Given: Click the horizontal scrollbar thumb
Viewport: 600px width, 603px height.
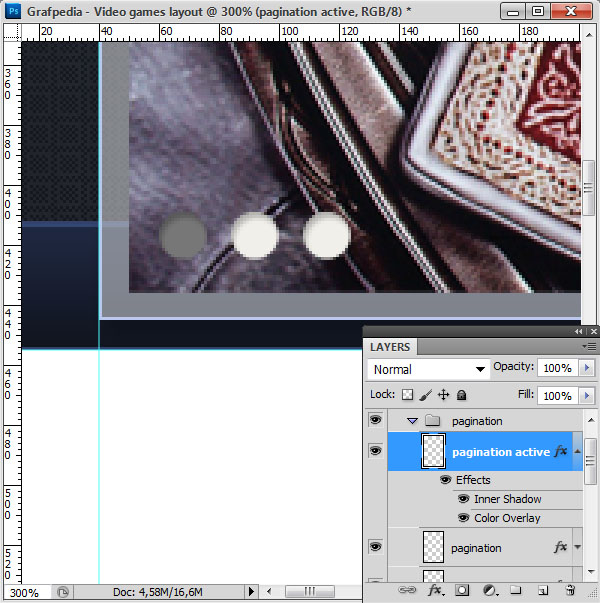Looking at the screenshot, I should click(x=310, y=591).
